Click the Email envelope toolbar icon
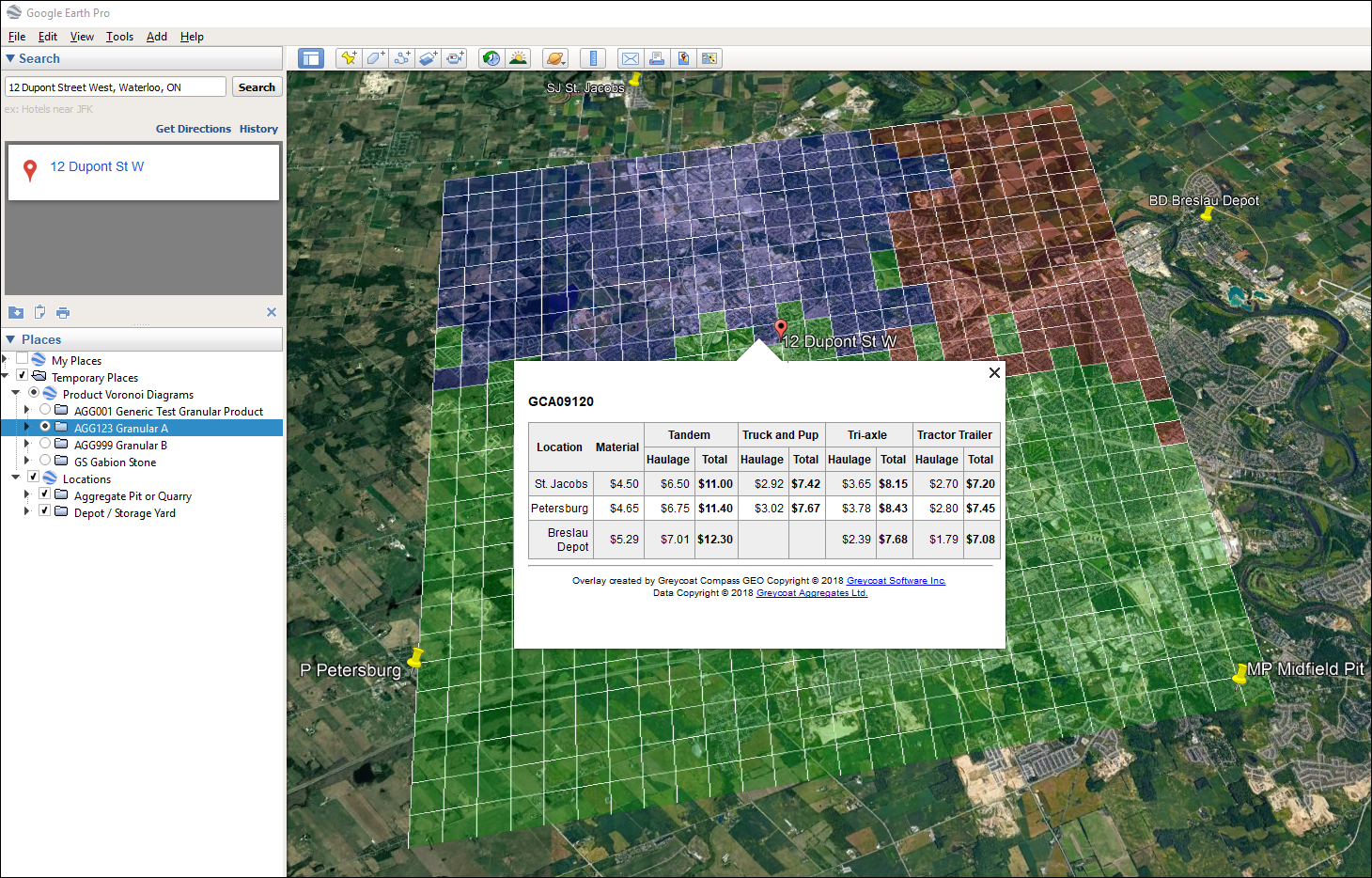1372x878 pixels. coord(631,58)
